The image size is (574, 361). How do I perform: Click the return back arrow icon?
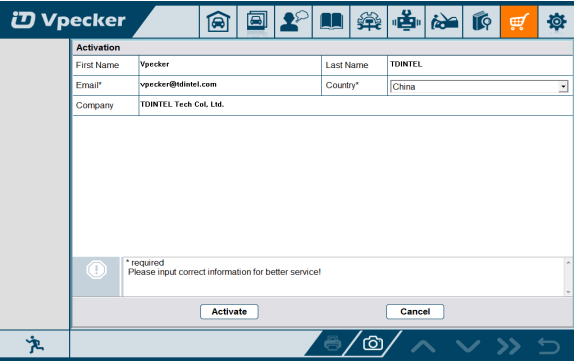click(549, 346)
